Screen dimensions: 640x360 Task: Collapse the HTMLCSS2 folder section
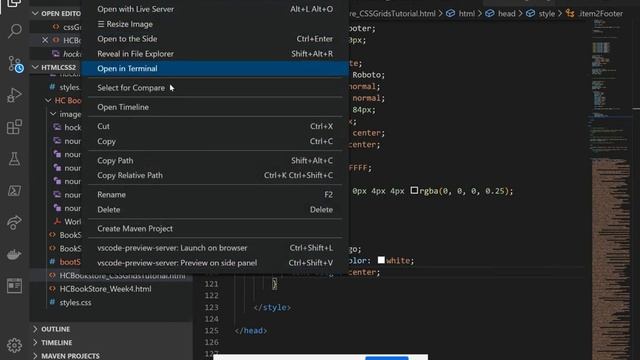35,67
